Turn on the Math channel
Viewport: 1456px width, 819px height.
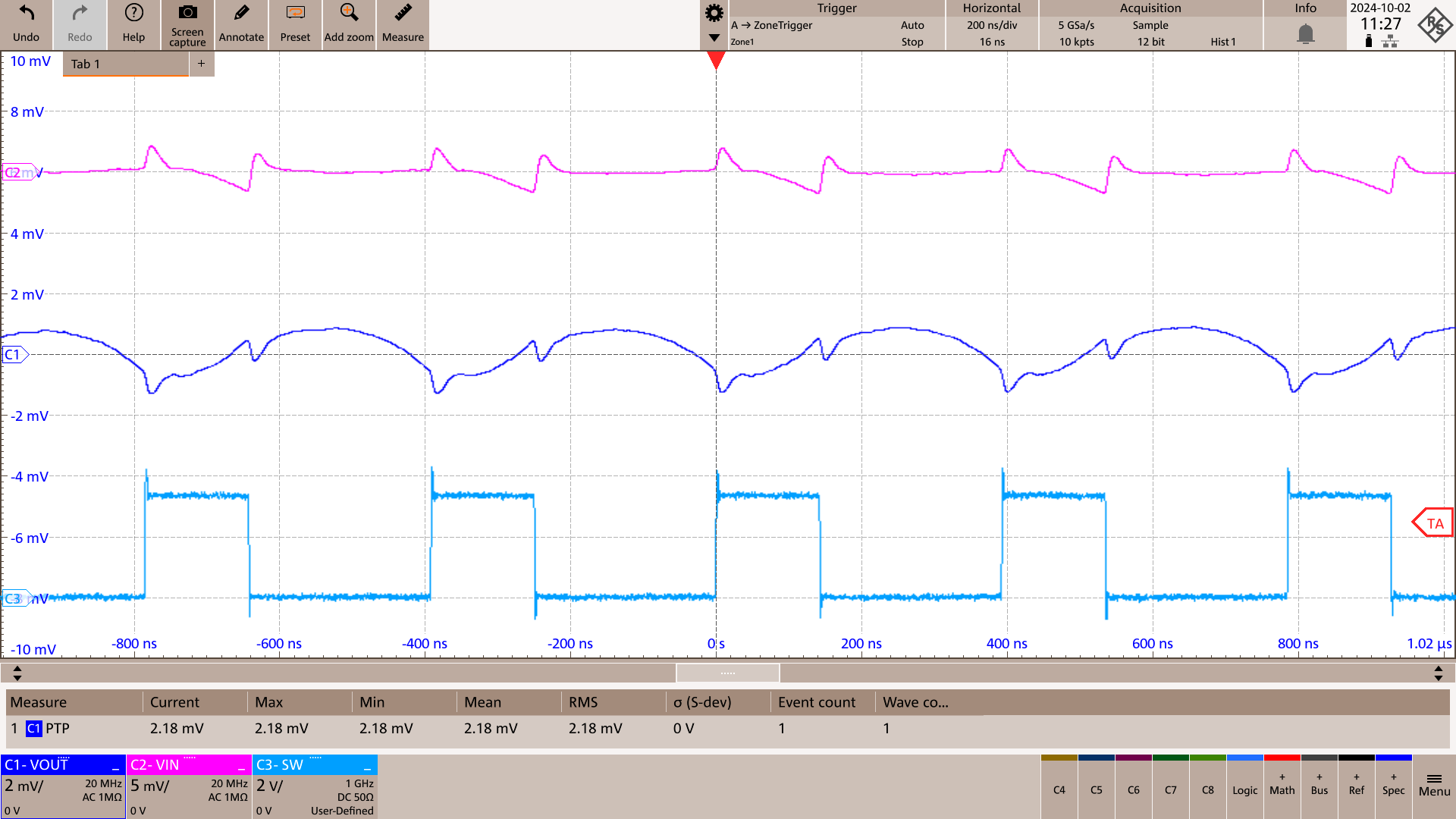click(x=1282, y=789)
